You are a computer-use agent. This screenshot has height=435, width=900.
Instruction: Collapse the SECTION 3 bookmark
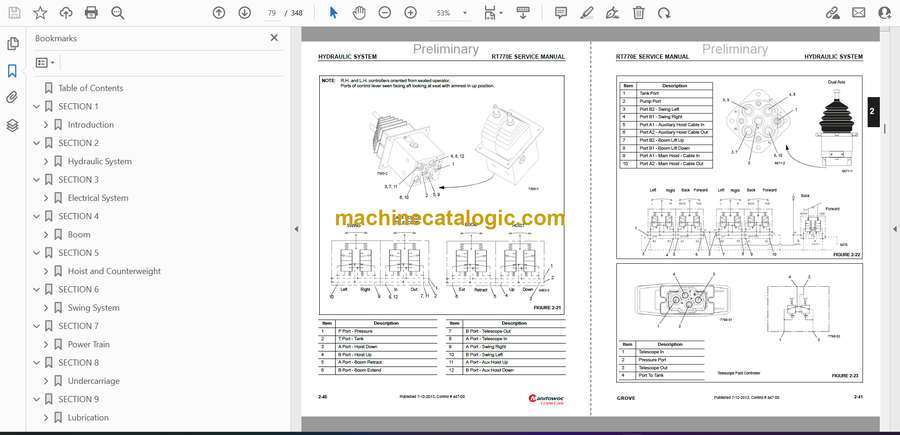tap(37, 180)
